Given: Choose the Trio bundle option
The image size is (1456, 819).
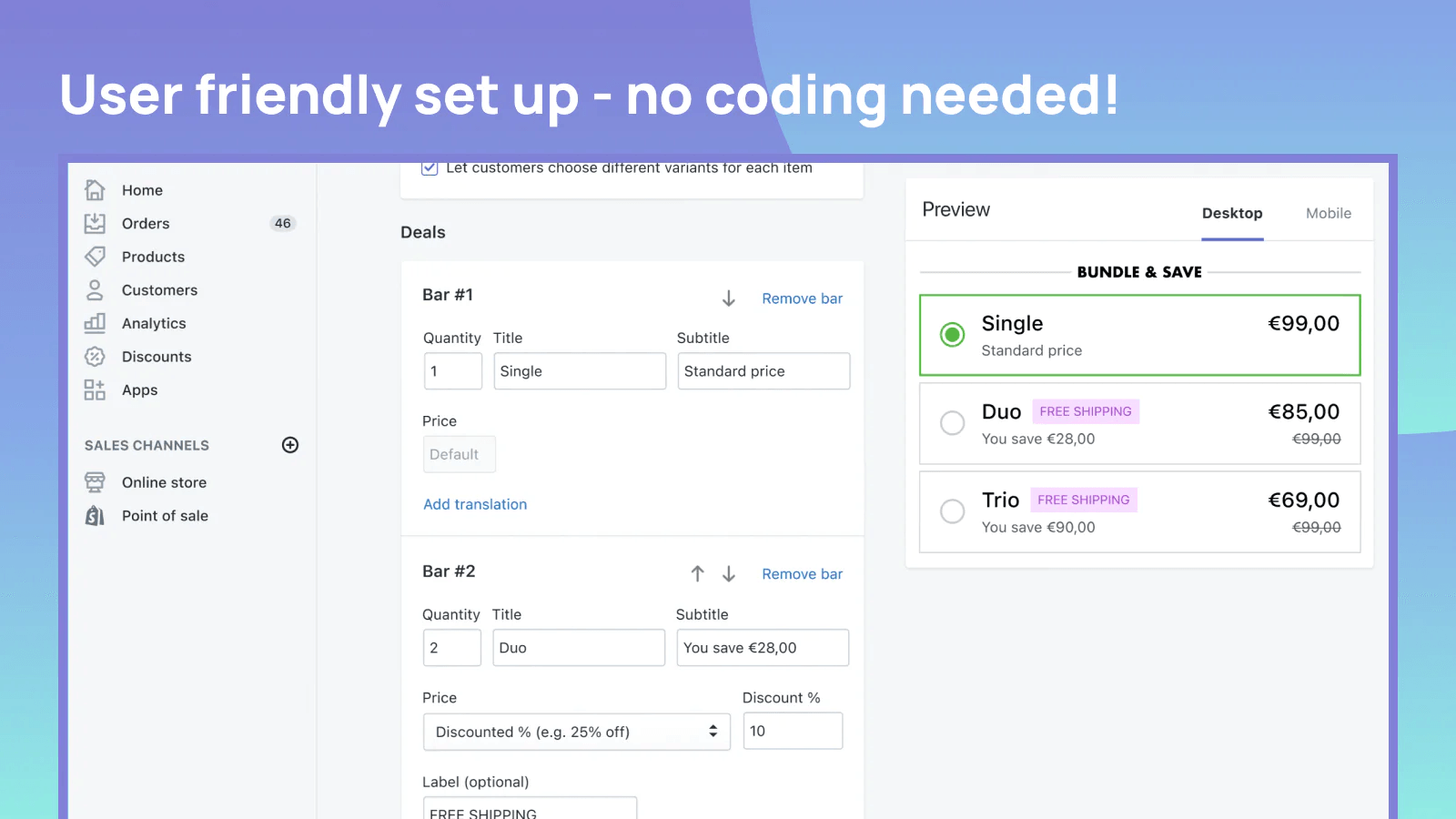Looking at the screenshot, I should tap(952, 511).
